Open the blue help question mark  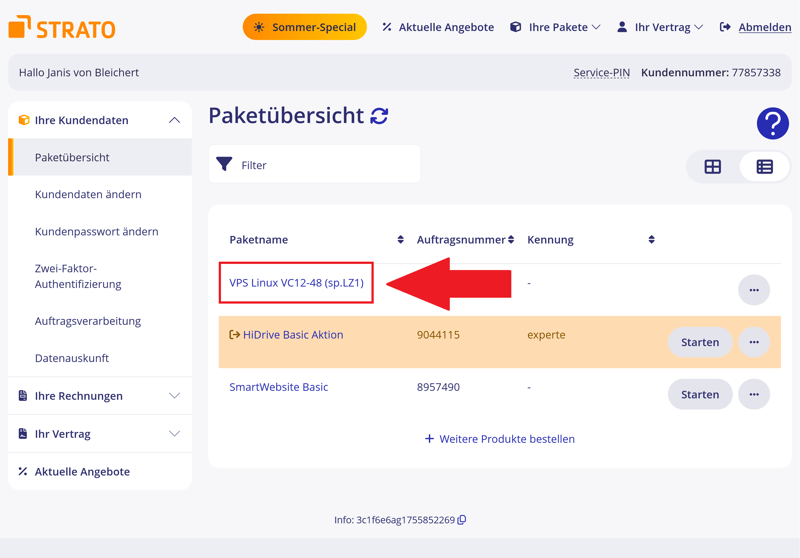pyautogui.click(x=772, y=123)
